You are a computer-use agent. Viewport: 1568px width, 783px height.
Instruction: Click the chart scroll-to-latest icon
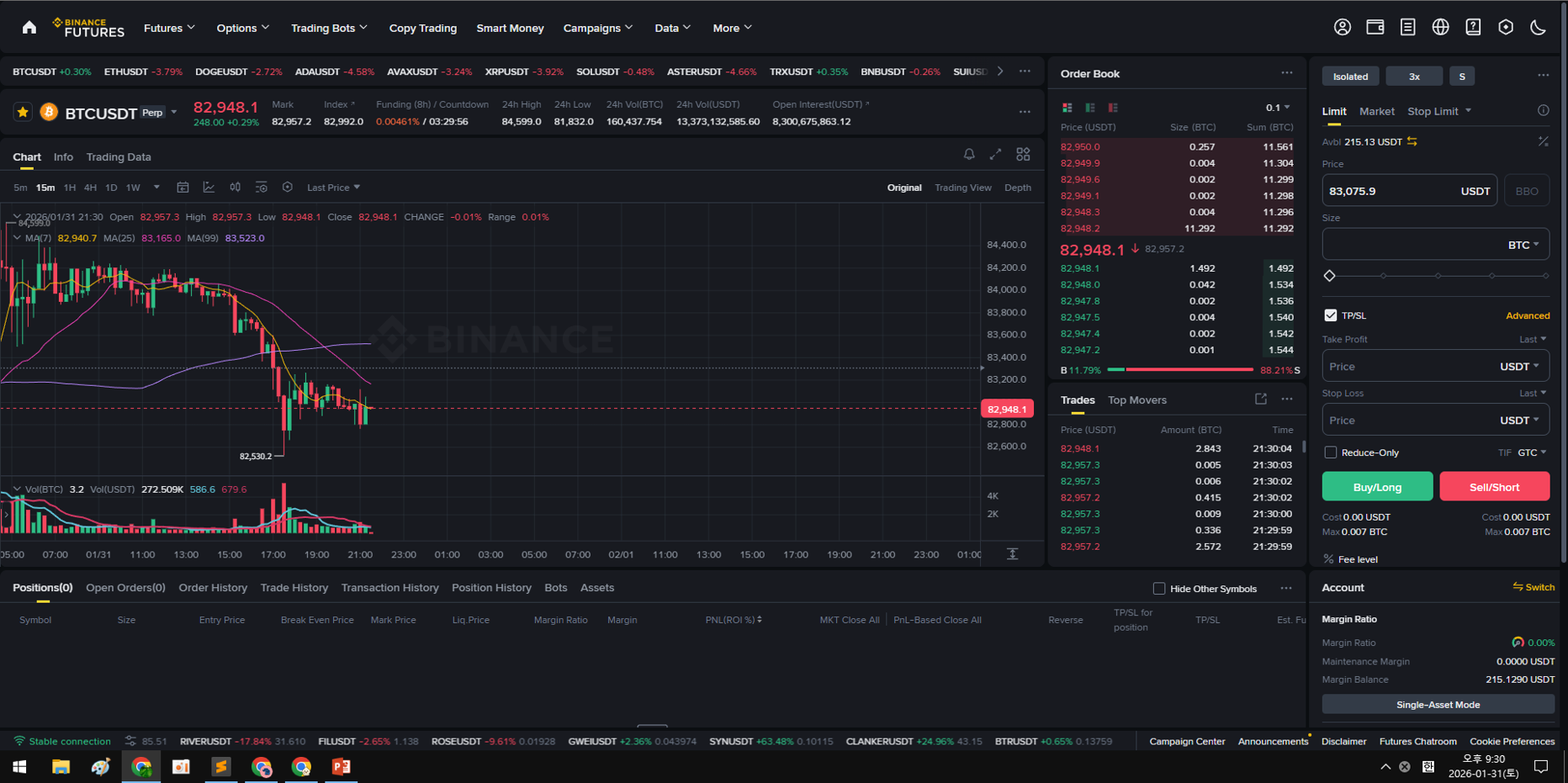coord(1012,554)
